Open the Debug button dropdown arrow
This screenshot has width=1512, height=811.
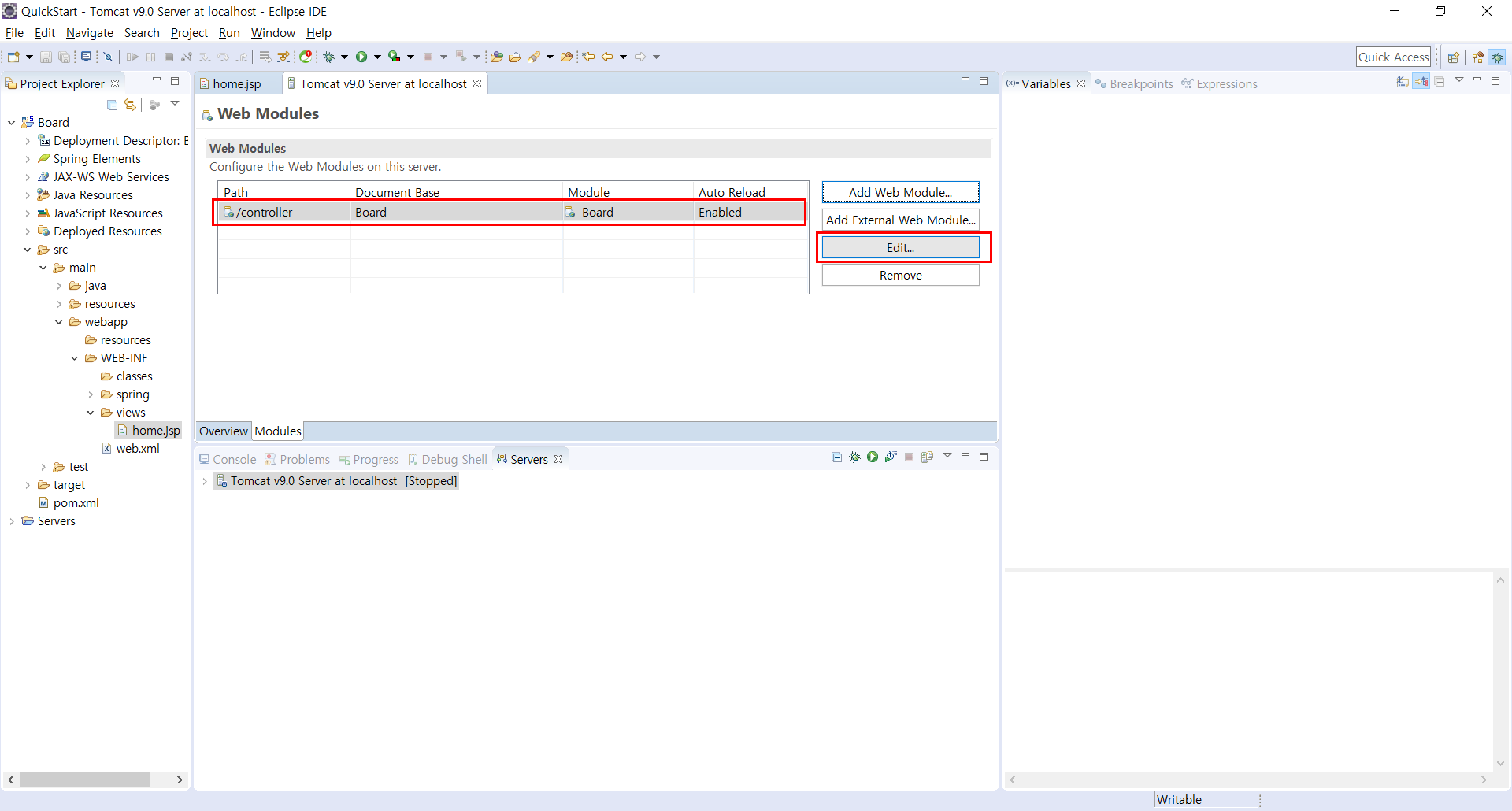344,57
